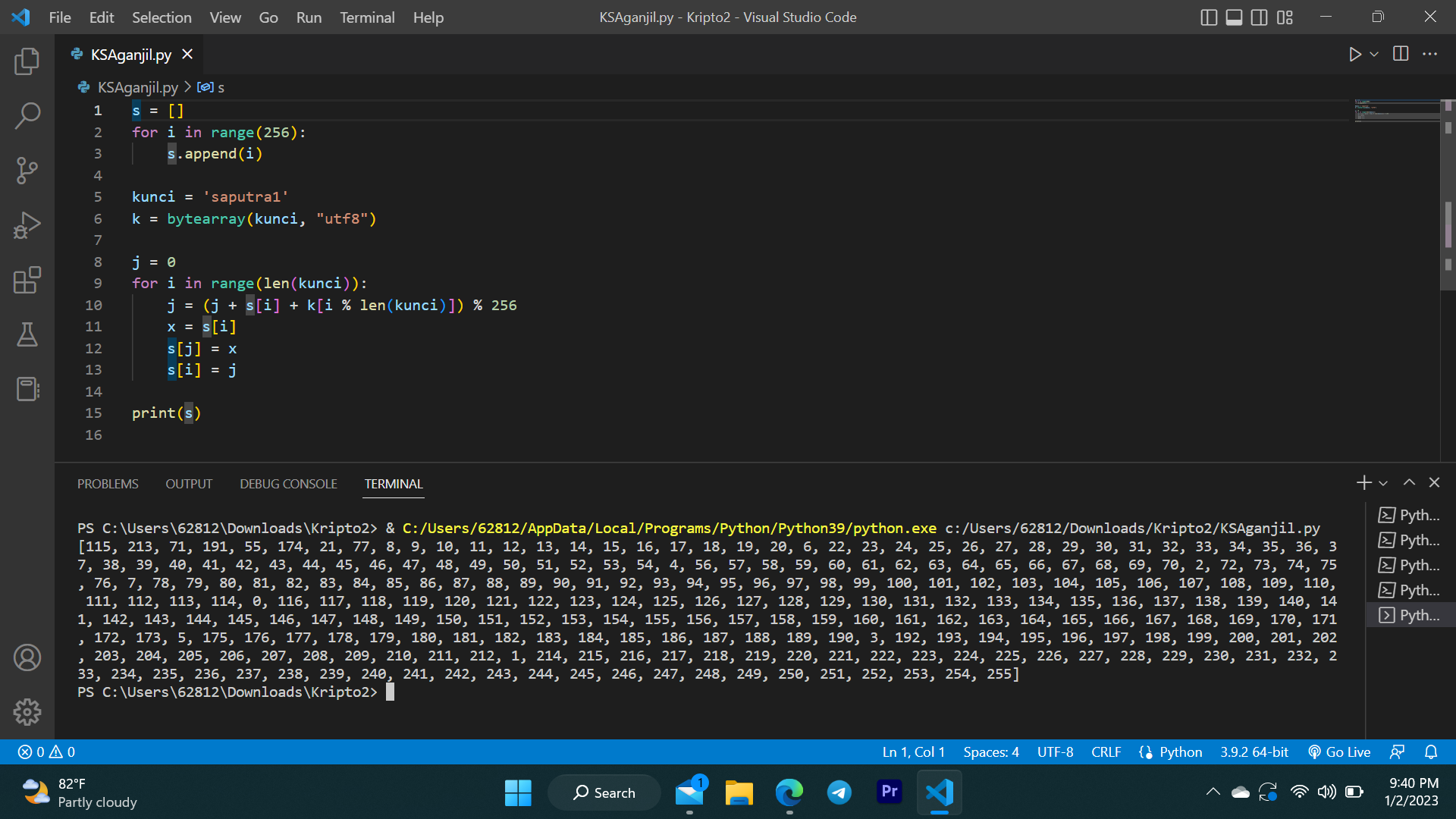Open the Extensions view
Image resolution: width=1456 pixels, height=819 pixels.
pos(27,280)
